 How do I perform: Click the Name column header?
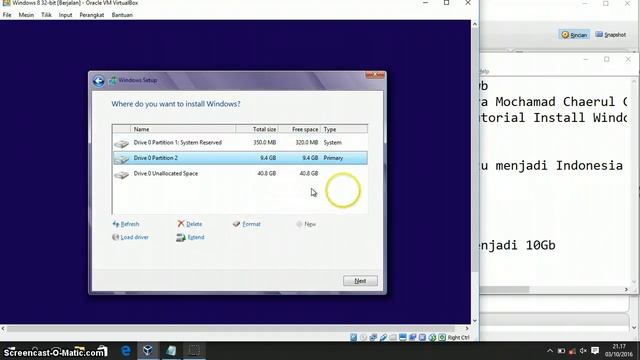pyautogui.click(x=183, y=129)
